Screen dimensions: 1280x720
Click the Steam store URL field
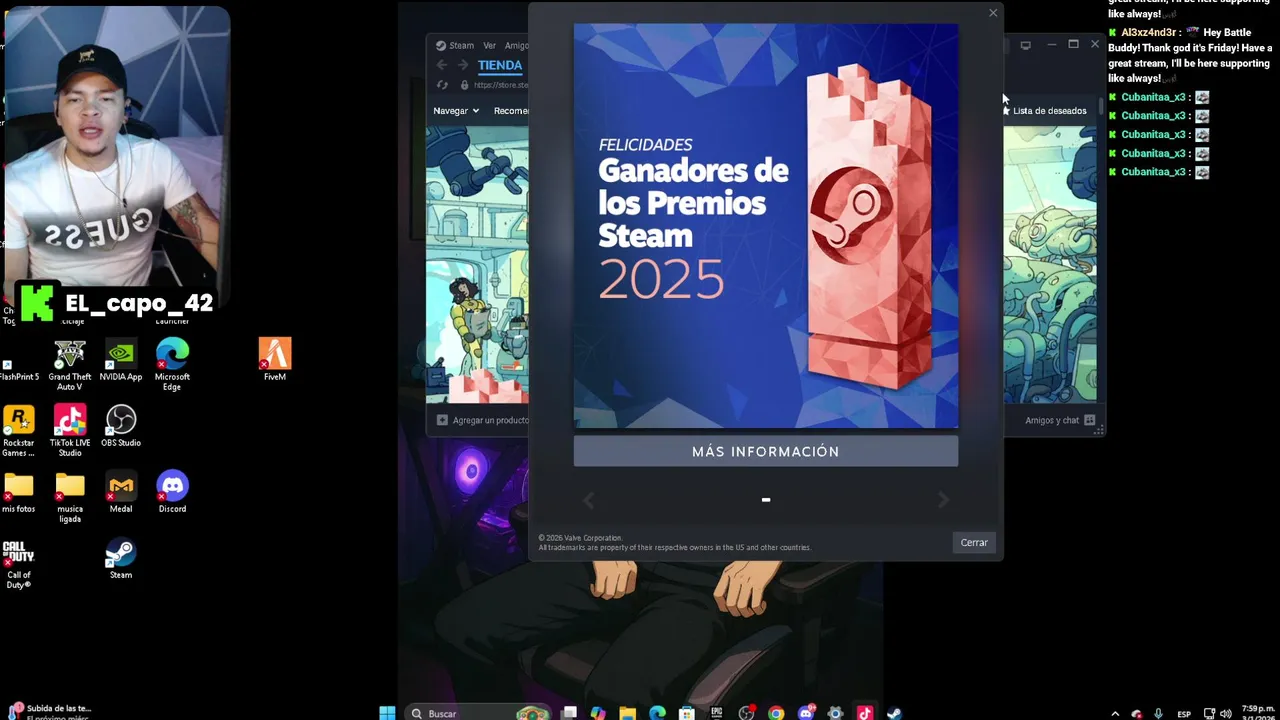coord(500,85)
